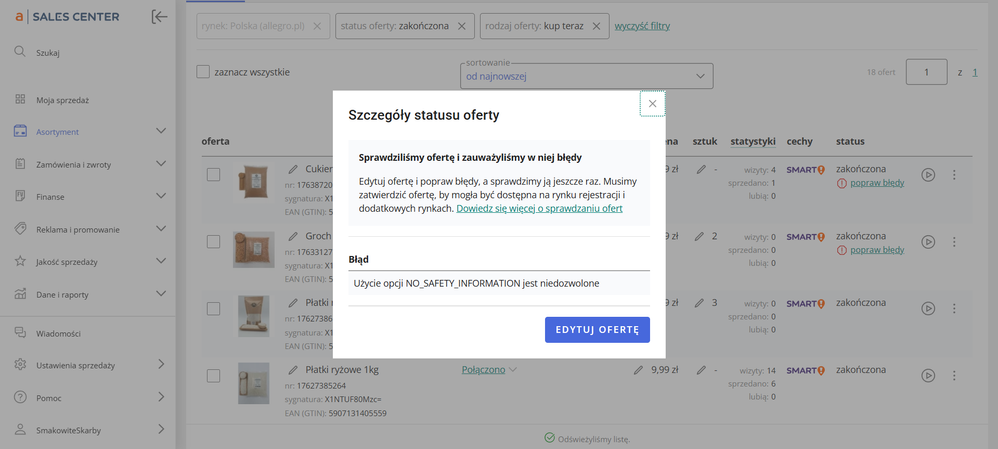
Task: Click the EDYTUJ OFERTĘ button
Action: tap(597, 330)
